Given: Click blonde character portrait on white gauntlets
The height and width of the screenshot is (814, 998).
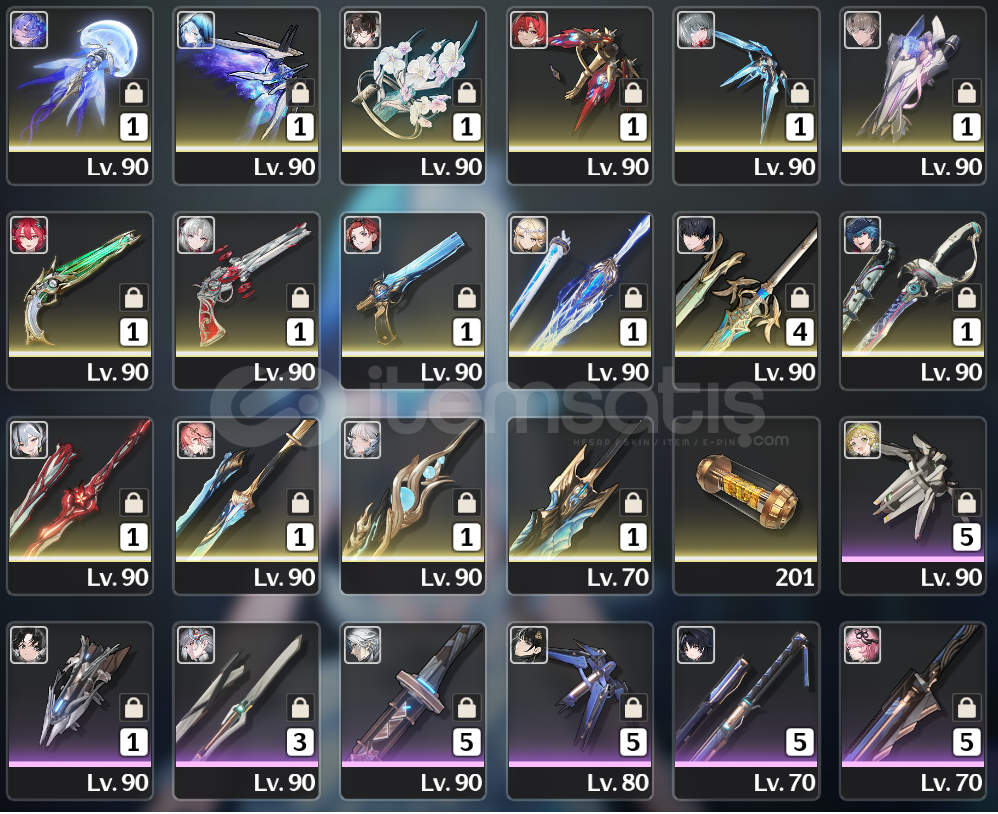Looking at the screenshot, I should (x=862, y=440).
